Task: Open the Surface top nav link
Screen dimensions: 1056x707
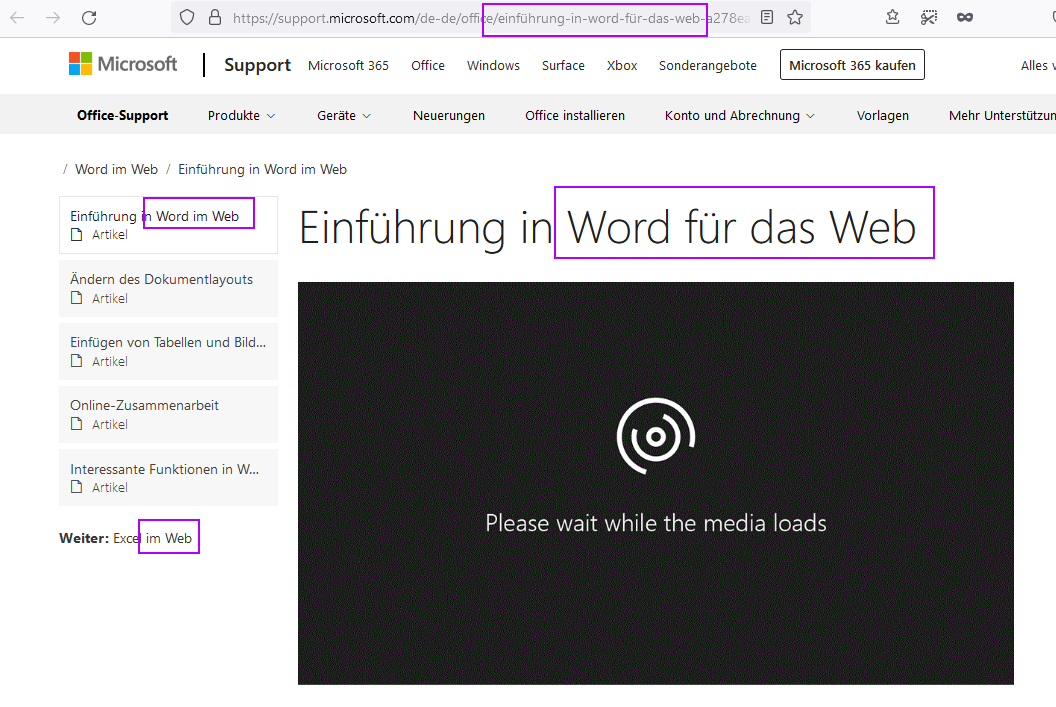Action: pyautogui.click(x=563, y=65)
